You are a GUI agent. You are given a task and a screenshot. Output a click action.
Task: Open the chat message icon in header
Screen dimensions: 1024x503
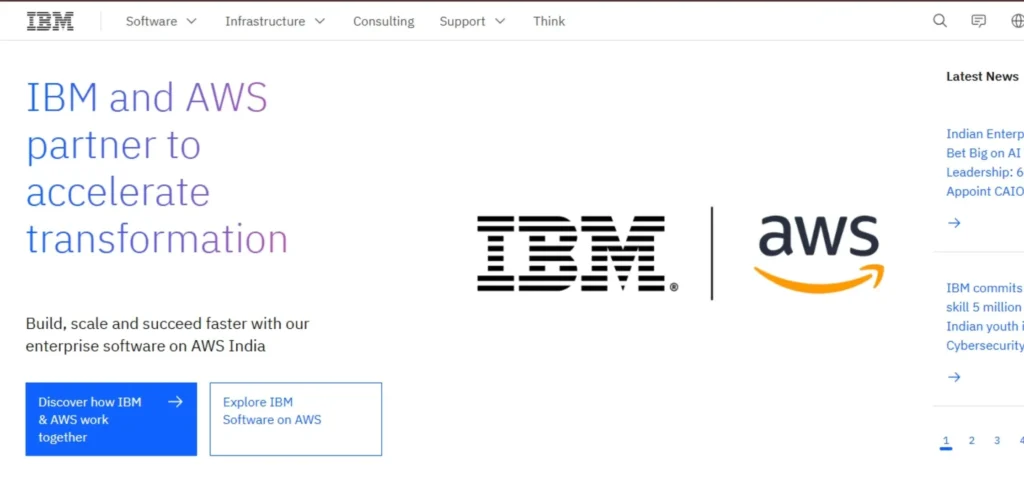coord(978,21)
